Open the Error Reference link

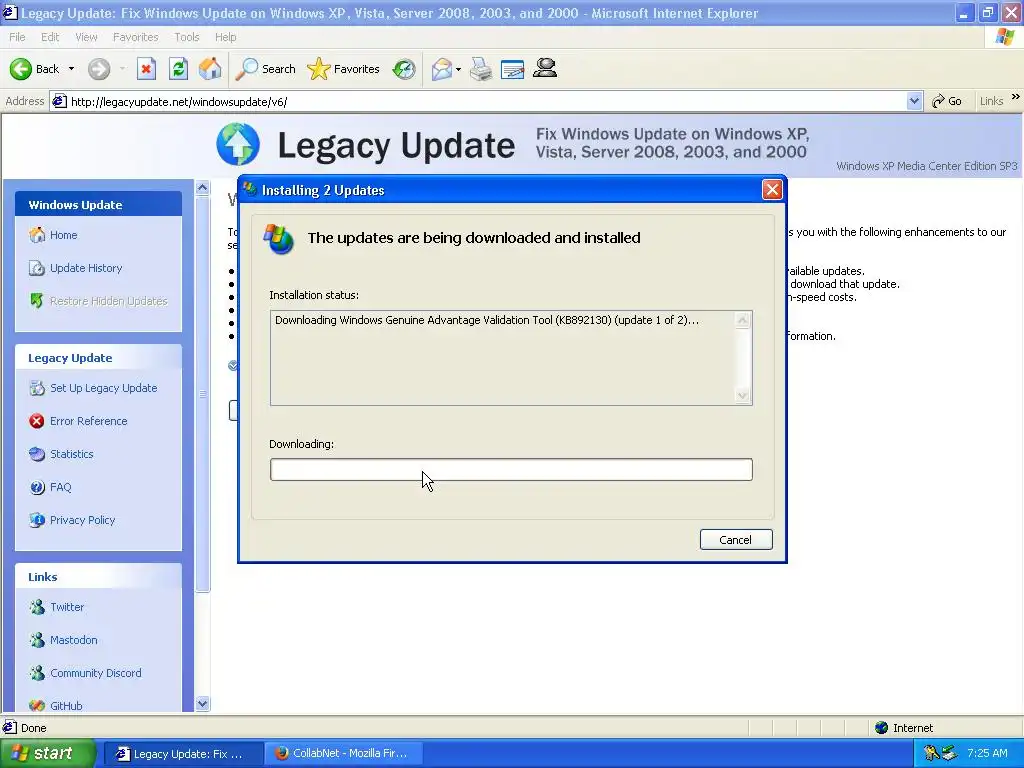[89, 421]
